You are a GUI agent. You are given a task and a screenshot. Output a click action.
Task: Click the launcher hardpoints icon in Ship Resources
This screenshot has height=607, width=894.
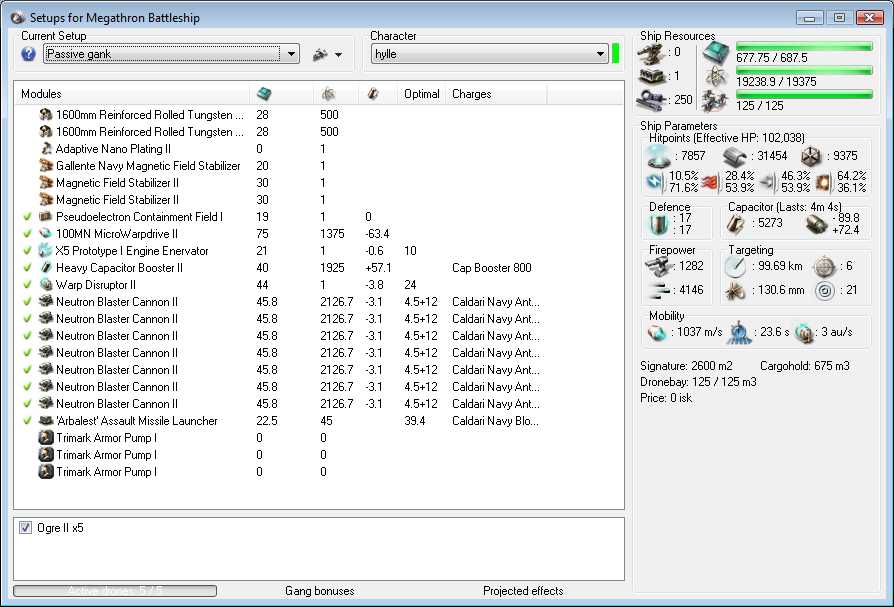point(651,76)
